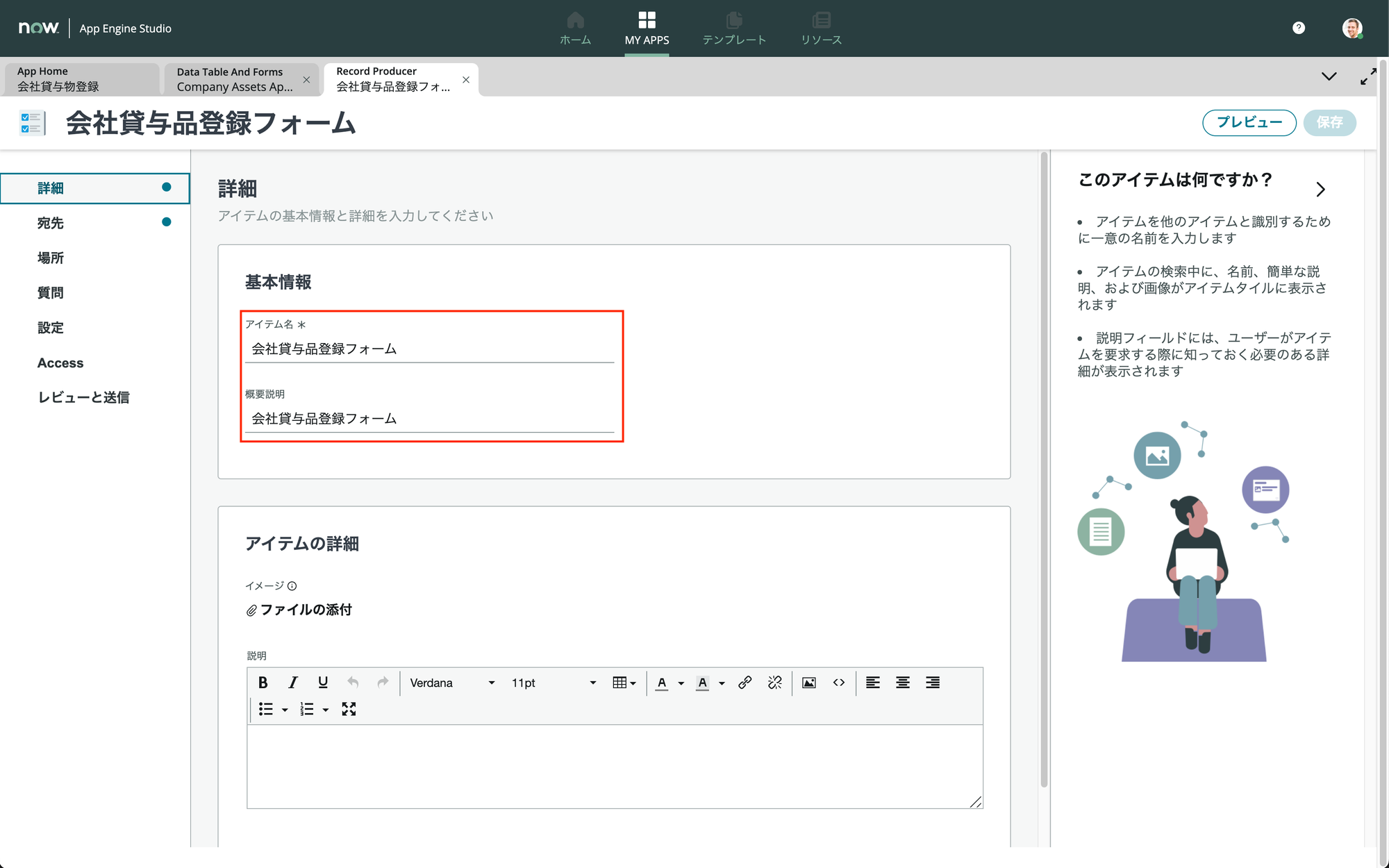Open bullet list style dropdown arrow
Viewport: 1389px width, 868px height.
(285, 710)
